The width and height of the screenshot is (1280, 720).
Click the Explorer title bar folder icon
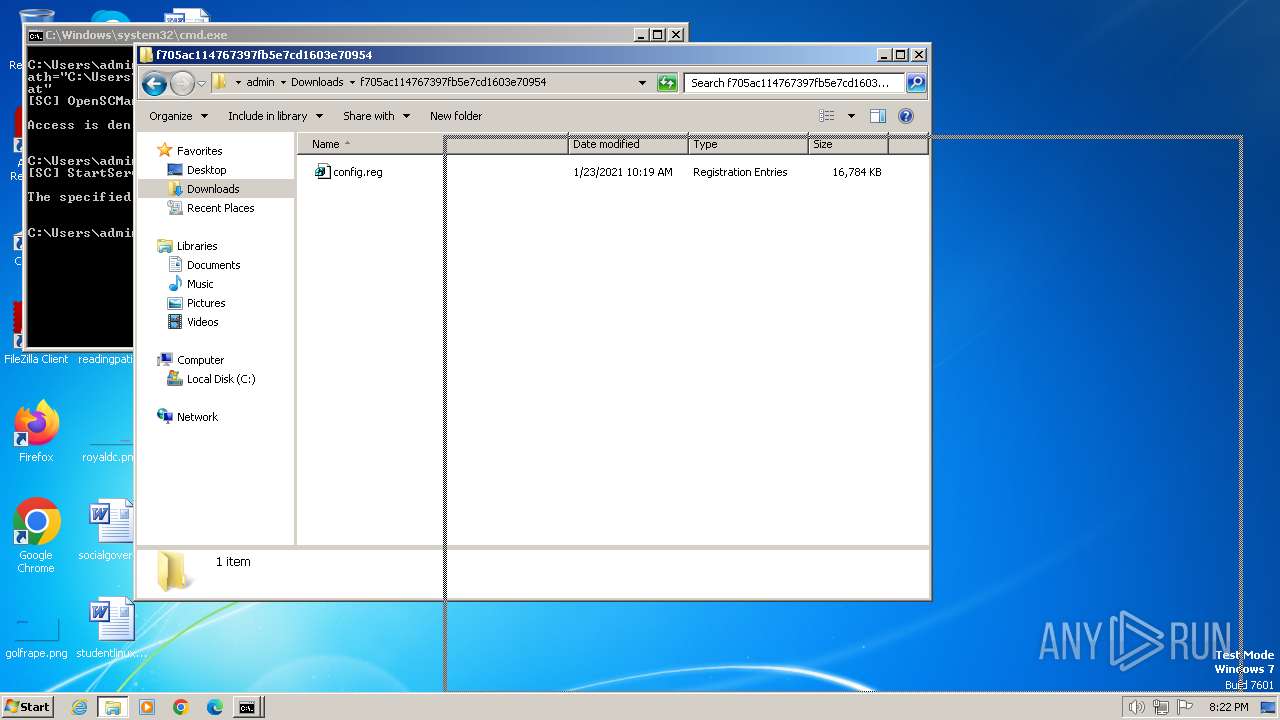[146, 55]
